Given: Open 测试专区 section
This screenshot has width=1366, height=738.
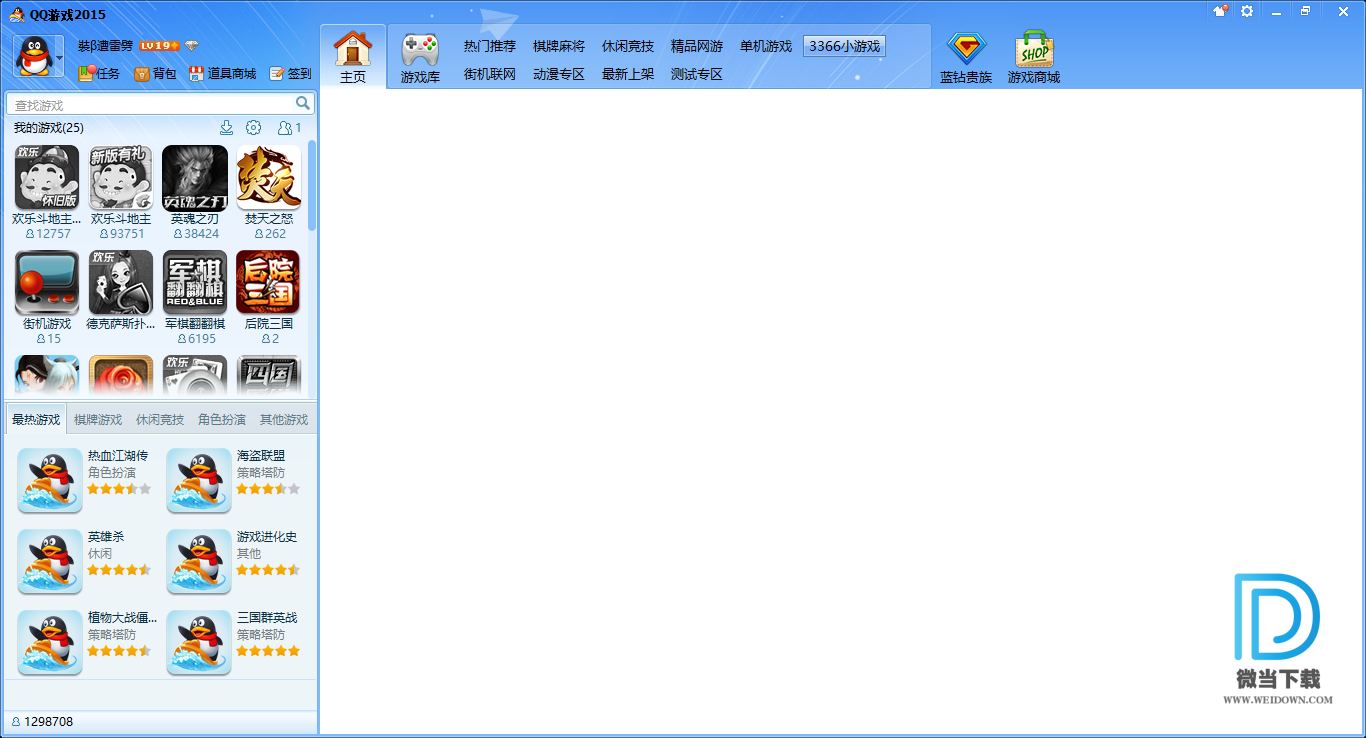Looking at the screenshot, I should tap(697, 74).
